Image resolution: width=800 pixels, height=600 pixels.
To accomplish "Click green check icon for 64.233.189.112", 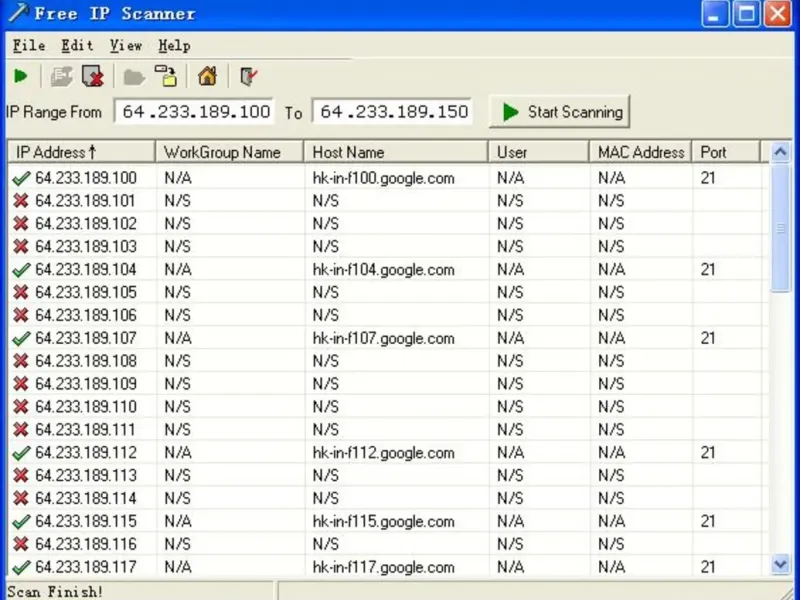I will click(21, 453).
